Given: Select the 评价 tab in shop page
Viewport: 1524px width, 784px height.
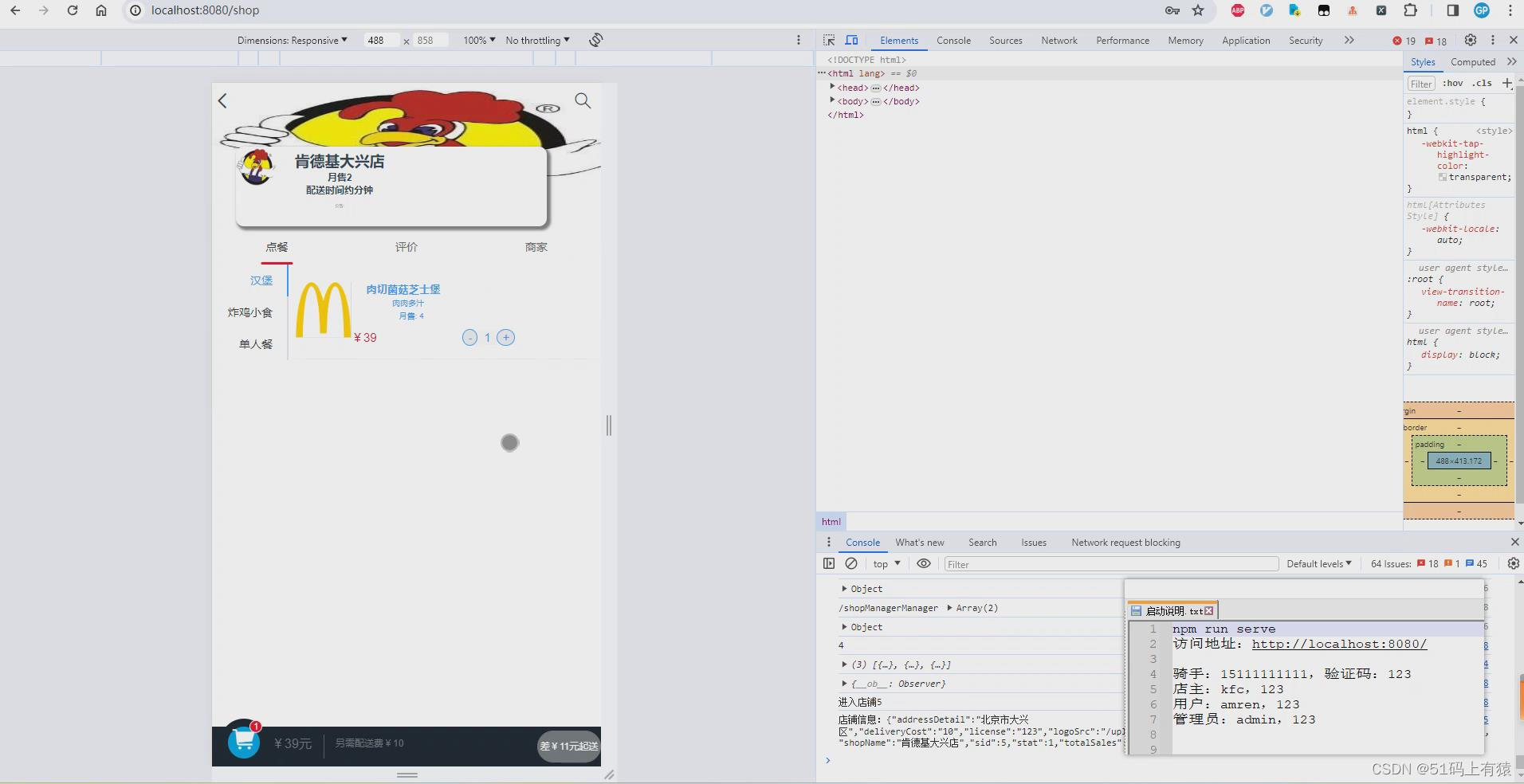Looking at the screenshot, I should pyautogui.click(x=407, y=247).
